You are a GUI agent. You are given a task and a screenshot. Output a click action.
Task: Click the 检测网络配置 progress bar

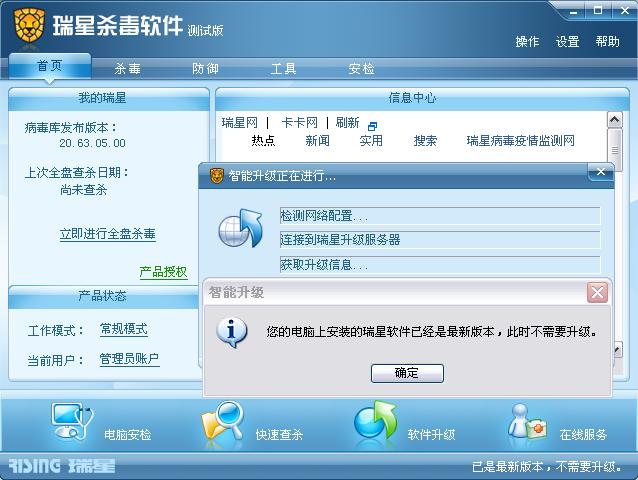click(440, 216)
